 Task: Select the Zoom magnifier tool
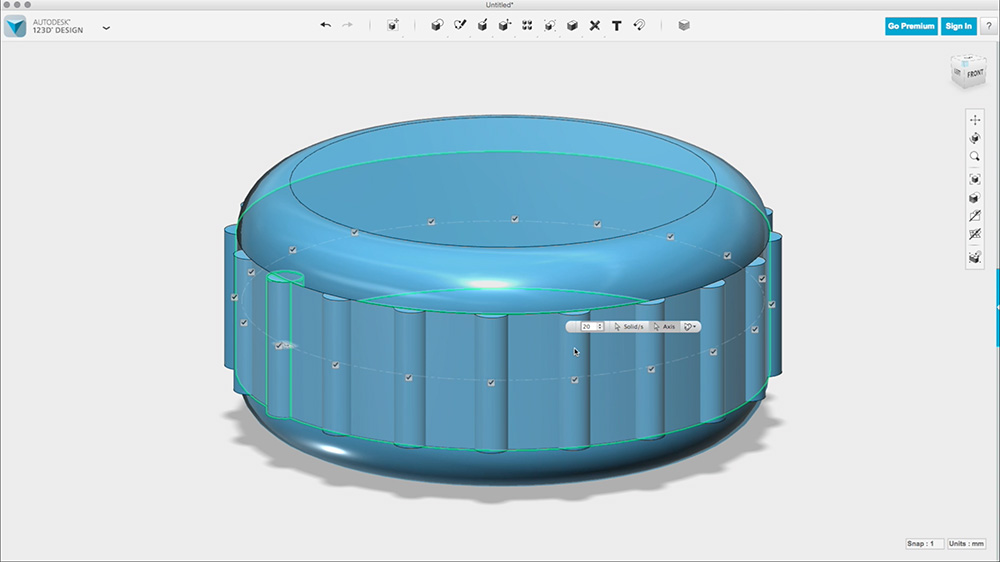pyautogui.click(x=974, y=156)
